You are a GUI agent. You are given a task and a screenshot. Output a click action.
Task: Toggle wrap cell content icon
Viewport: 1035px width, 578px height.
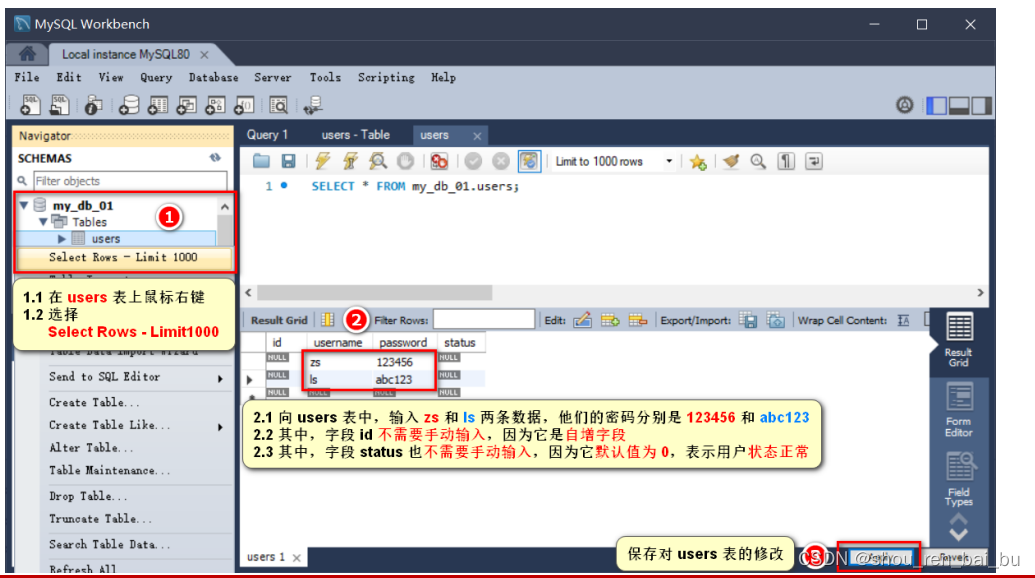coord(904,321)
